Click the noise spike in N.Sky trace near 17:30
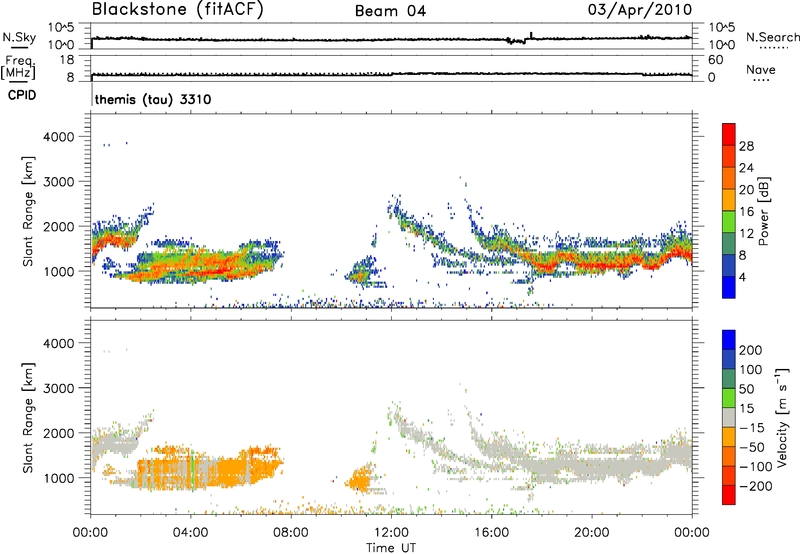The width and height of the screenshot is (800, 554). click(531, 35)
